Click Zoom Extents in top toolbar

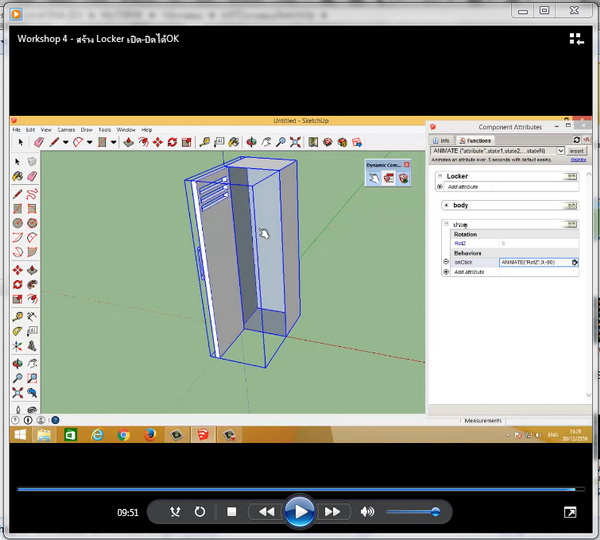click(x=295, y=142)
